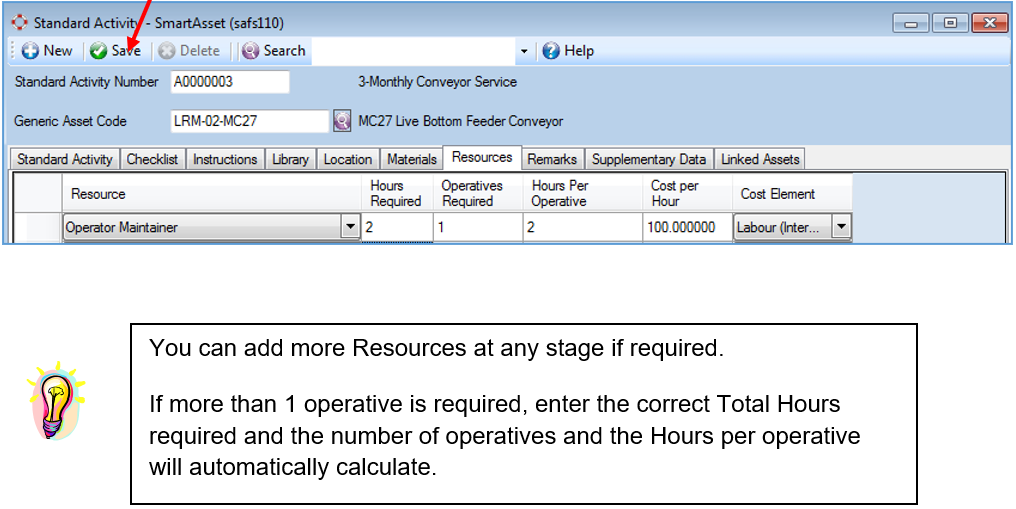Click the Cost Element column header
This screenshot has width=1016, height=509.
(x=792, y=194)
